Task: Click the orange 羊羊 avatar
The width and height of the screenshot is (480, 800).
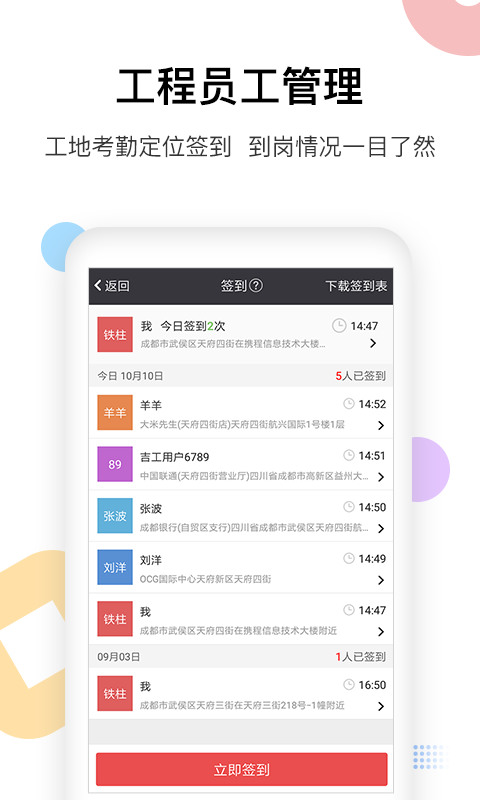Action: coord(115,412)
